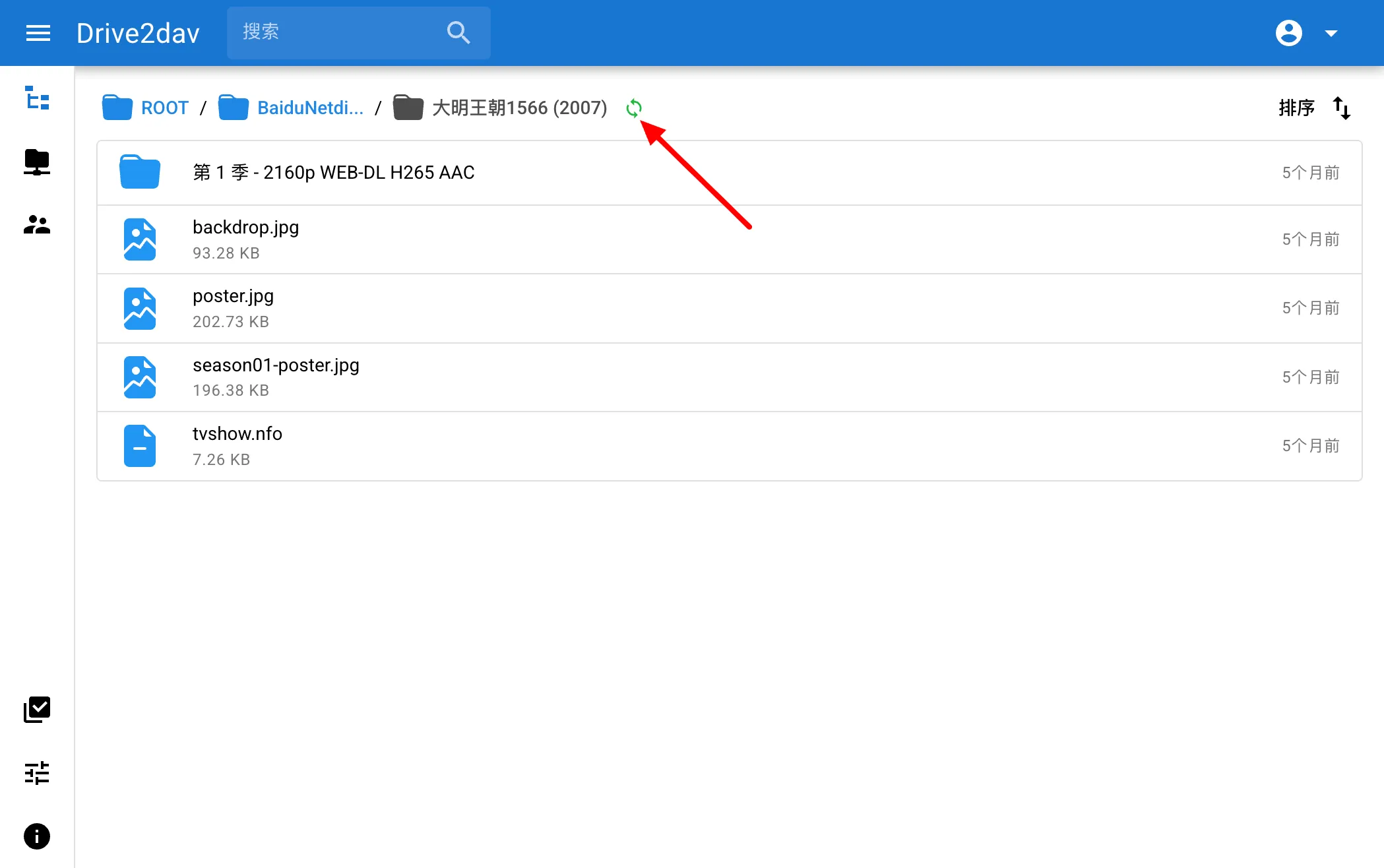Open the hamburger navigation menu
Screen dimensions: 1384x868
[38, 33]
